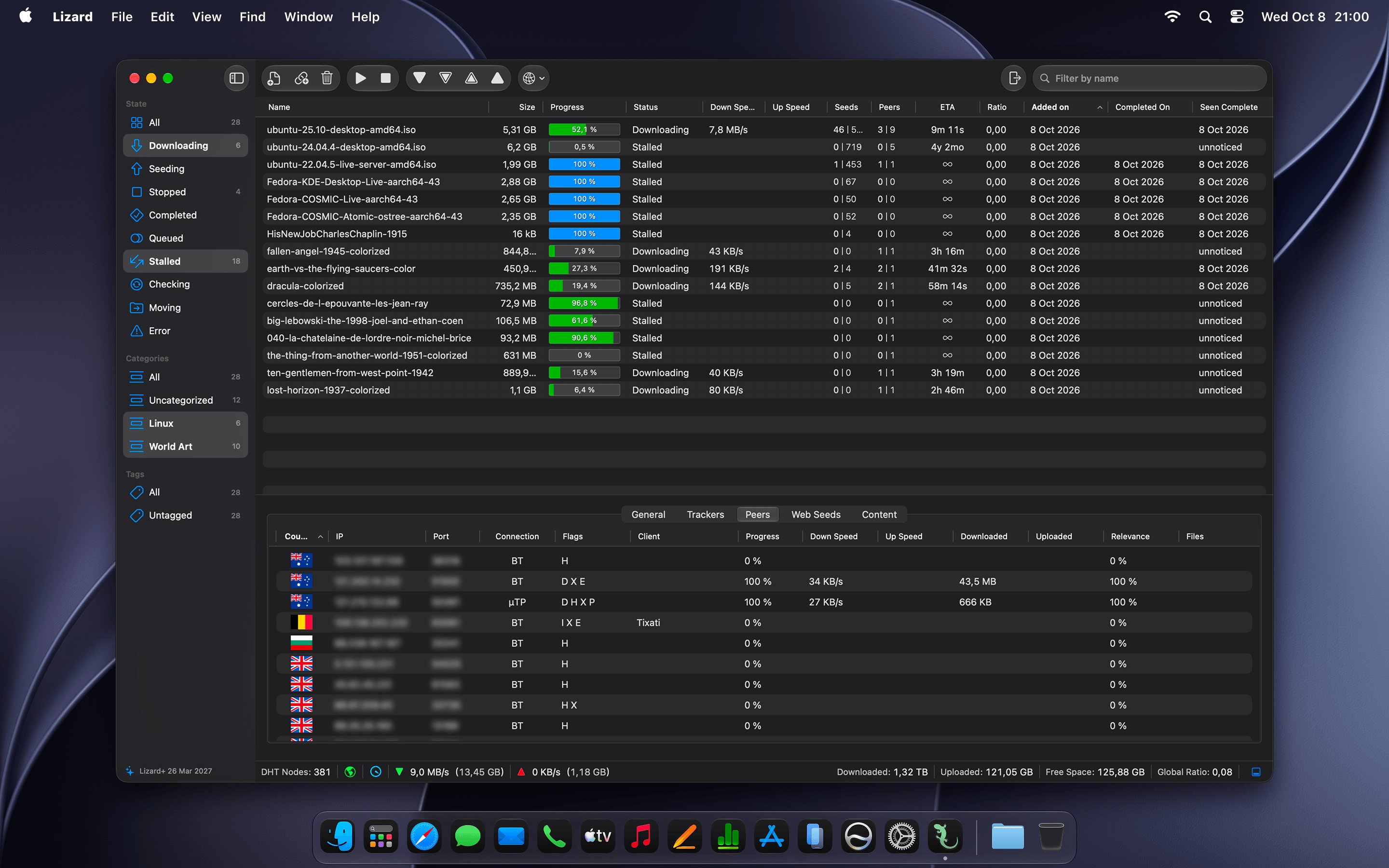Toggle the bottom panel icon in status bar
The width and height of the screenshot is (1389, 868).
(1256, 772)
